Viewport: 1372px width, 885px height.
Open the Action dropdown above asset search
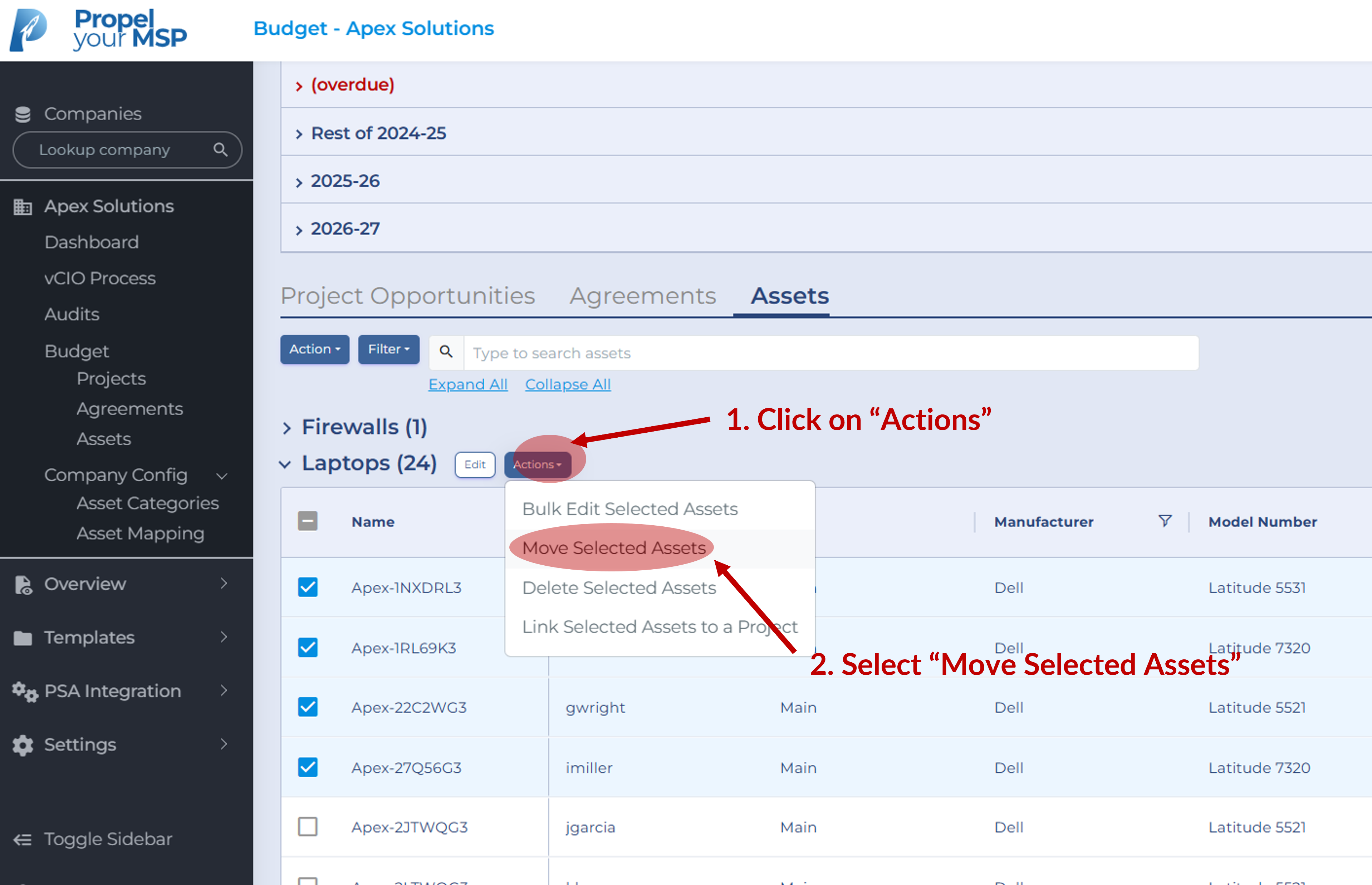click(x=314, y=349)
